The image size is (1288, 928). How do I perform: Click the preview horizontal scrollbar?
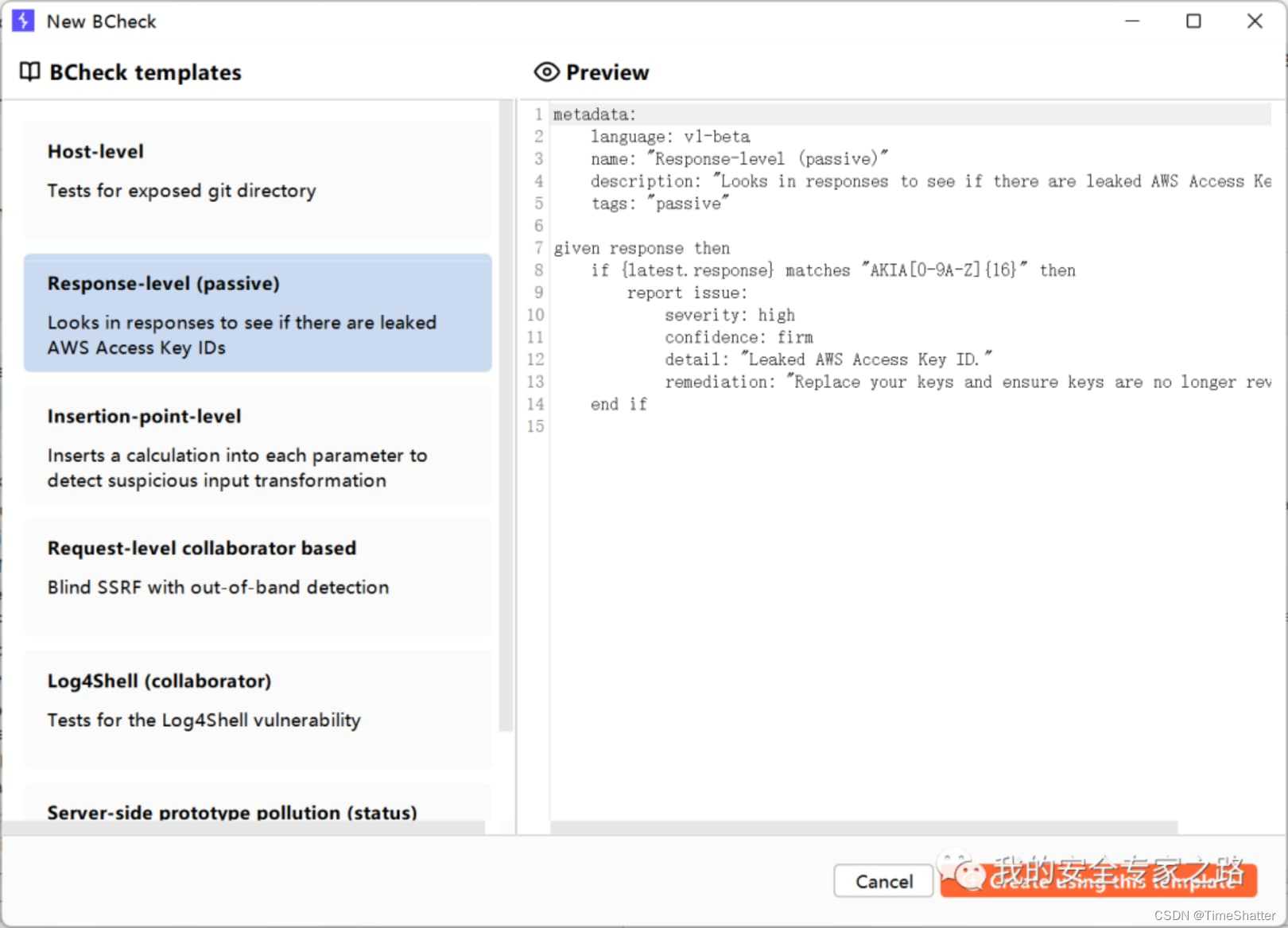[x=863, y=828]
